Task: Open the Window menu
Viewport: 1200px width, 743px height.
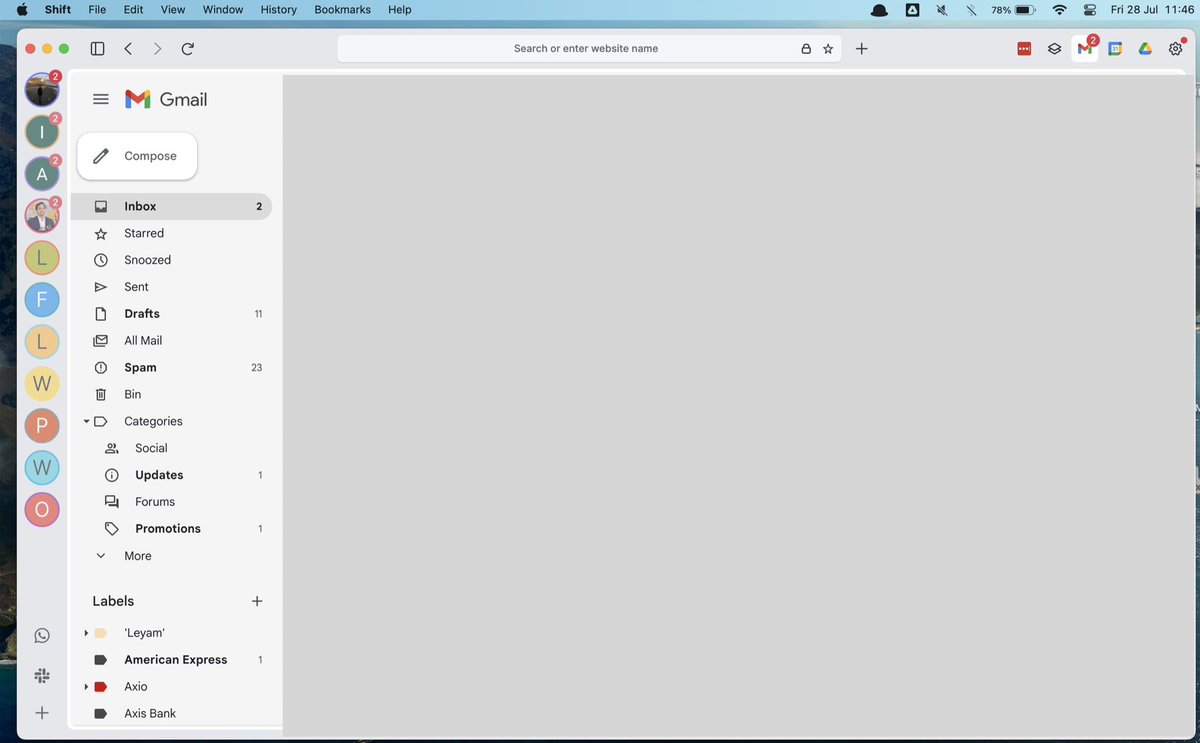Action: point(223,9)
